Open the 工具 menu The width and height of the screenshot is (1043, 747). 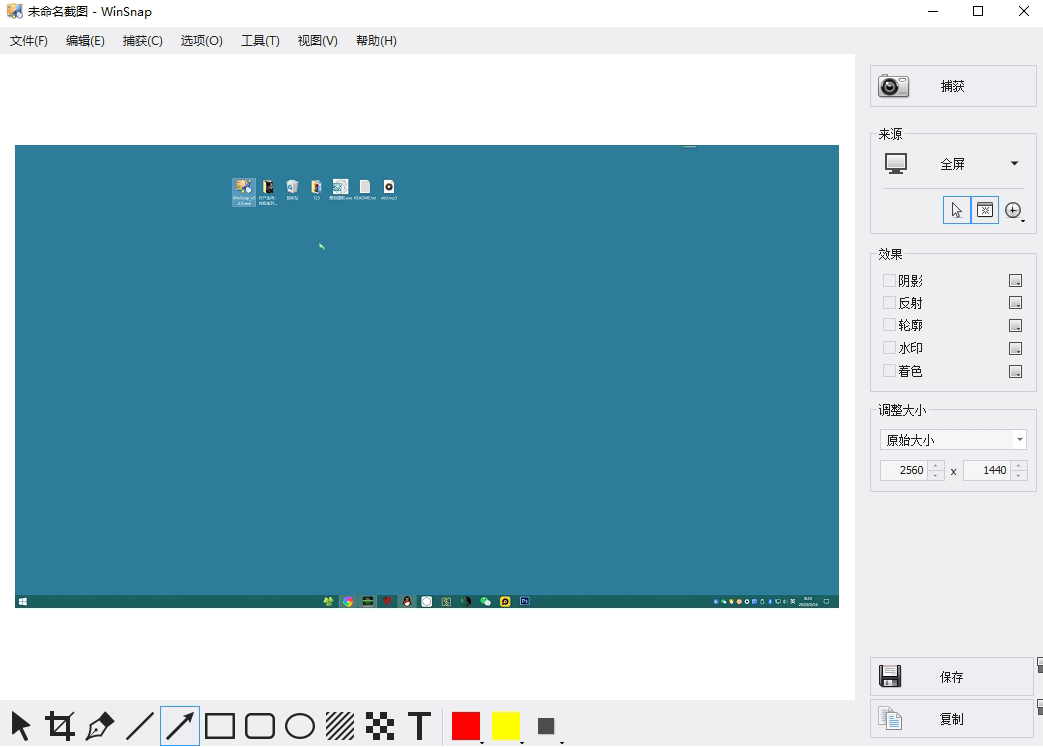tap(259, 40)
